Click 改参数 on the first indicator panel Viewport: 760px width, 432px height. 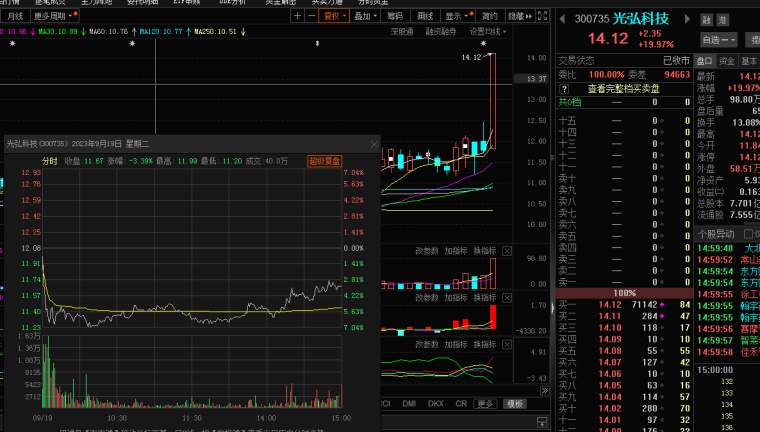click(427, 250)
